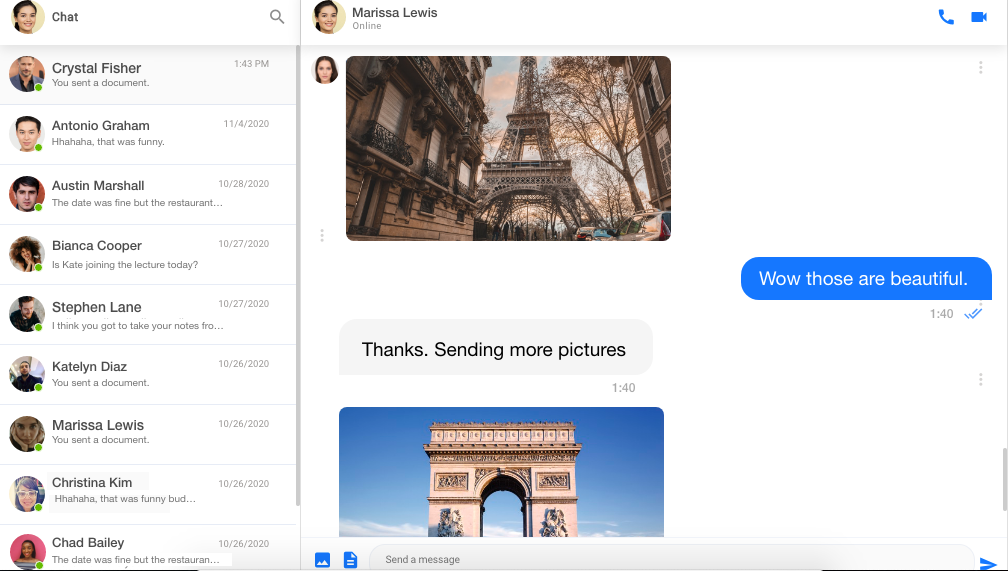This screenshot has width=1008, height=571.
Task: Start a voice call with Marissa Lewis
Action: [x=946, y=17]
